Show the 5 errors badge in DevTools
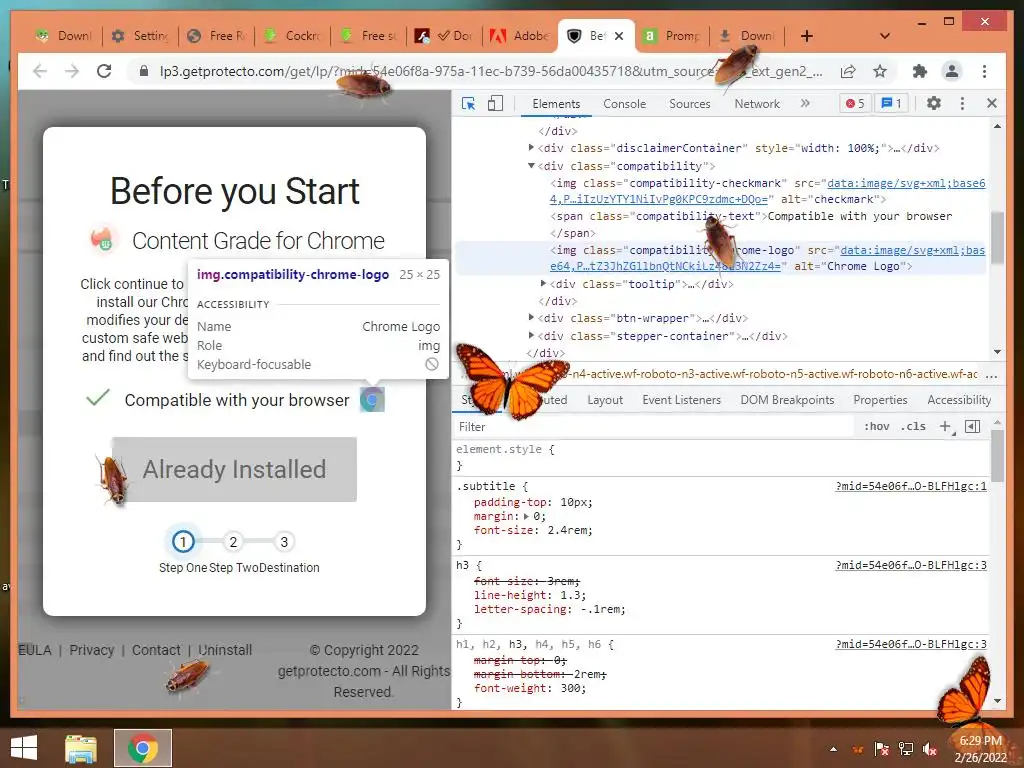 click(856, 103)
